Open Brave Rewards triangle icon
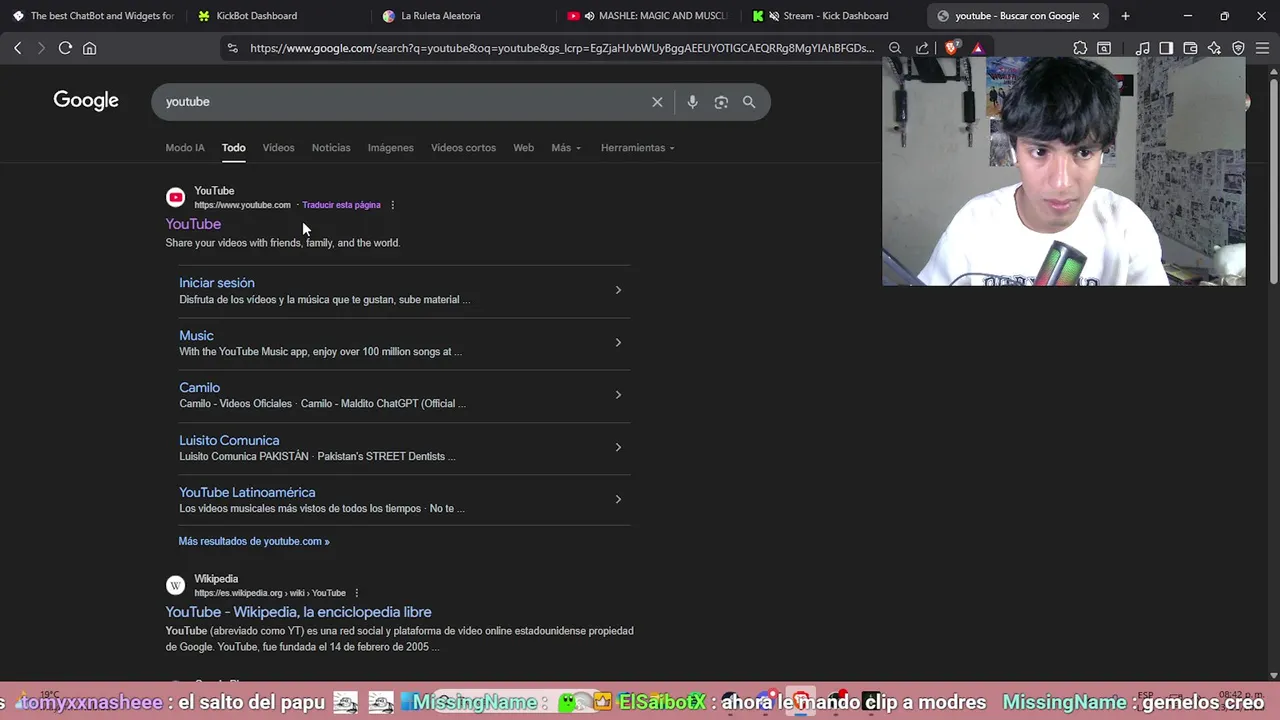Image resolution: width=1280 pixels, height=720 pixels. (x=978, y=48)
